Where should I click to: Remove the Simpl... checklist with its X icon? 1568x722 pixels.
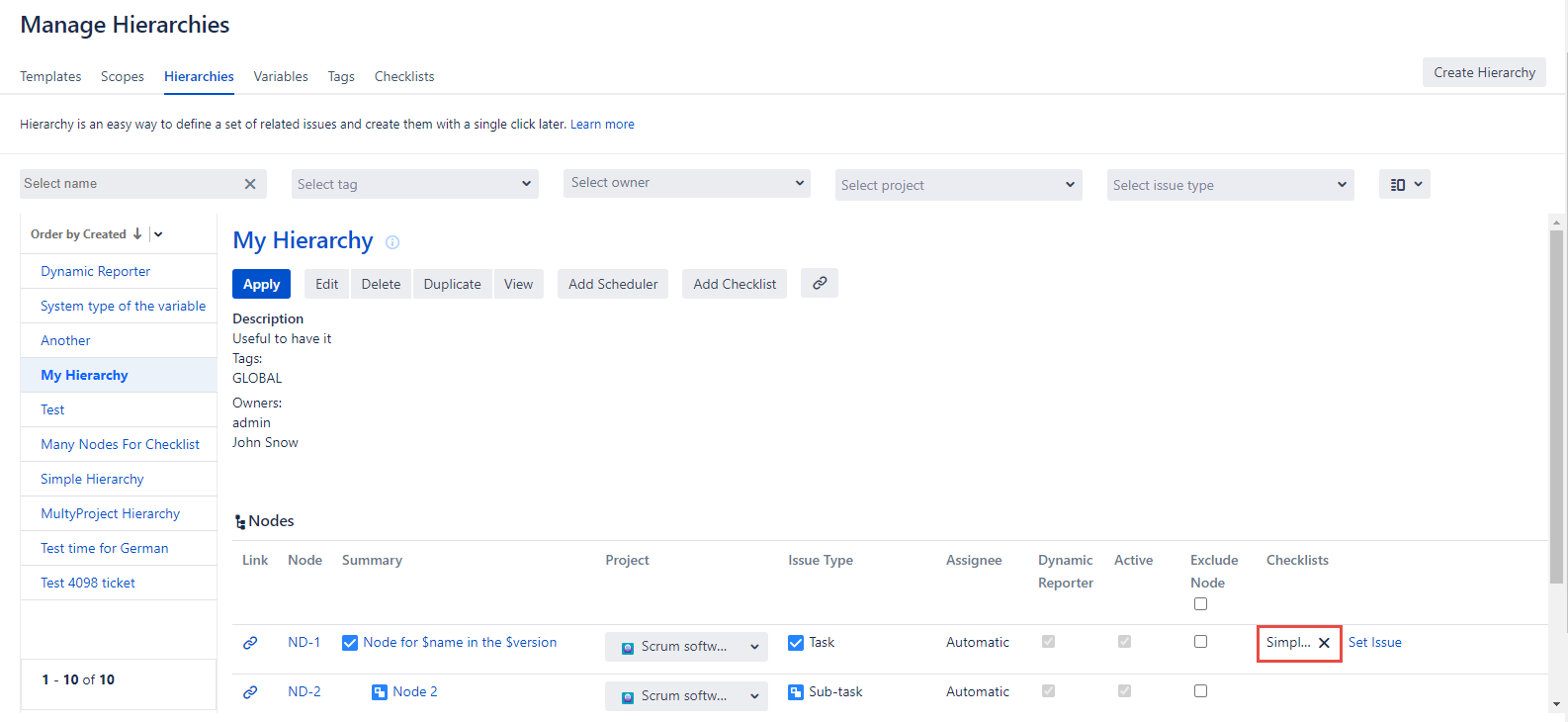[1324, 643]
